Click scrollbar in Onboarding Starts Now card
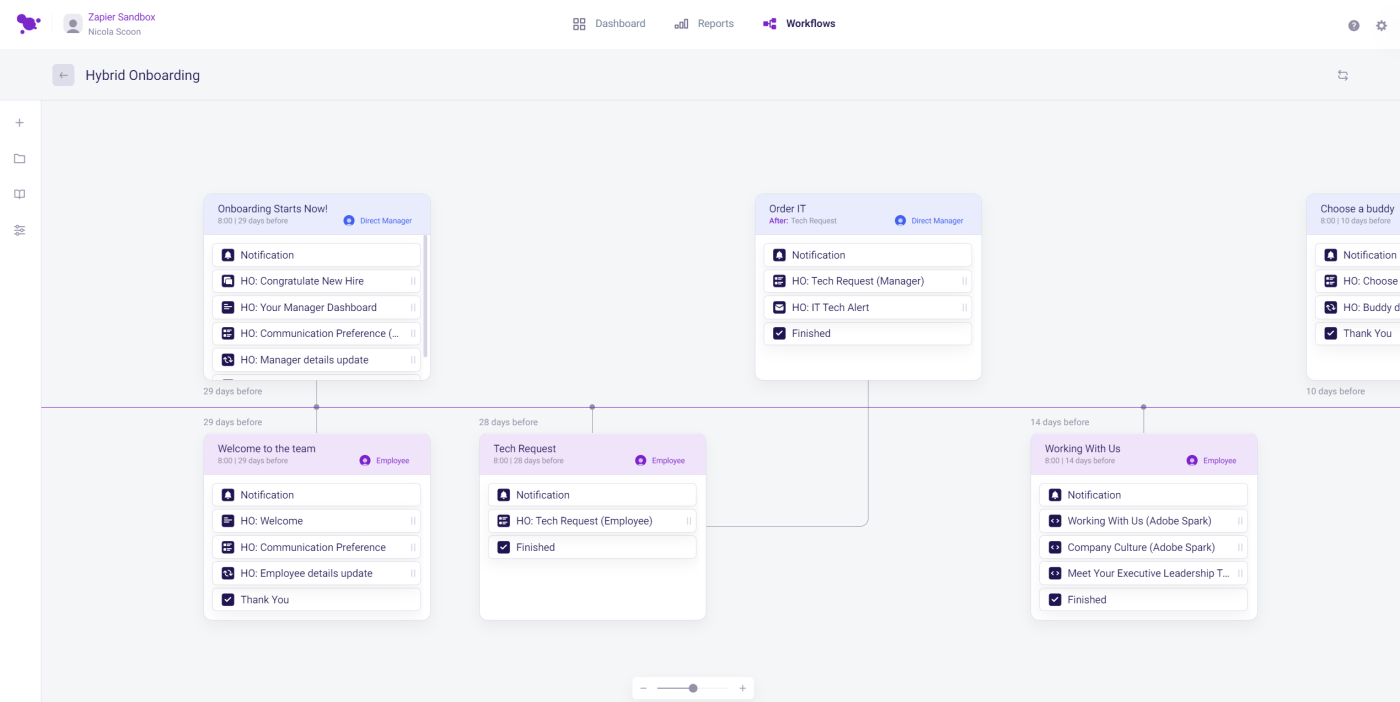The height and width of the screenshot is (702, 1400). 426,296
